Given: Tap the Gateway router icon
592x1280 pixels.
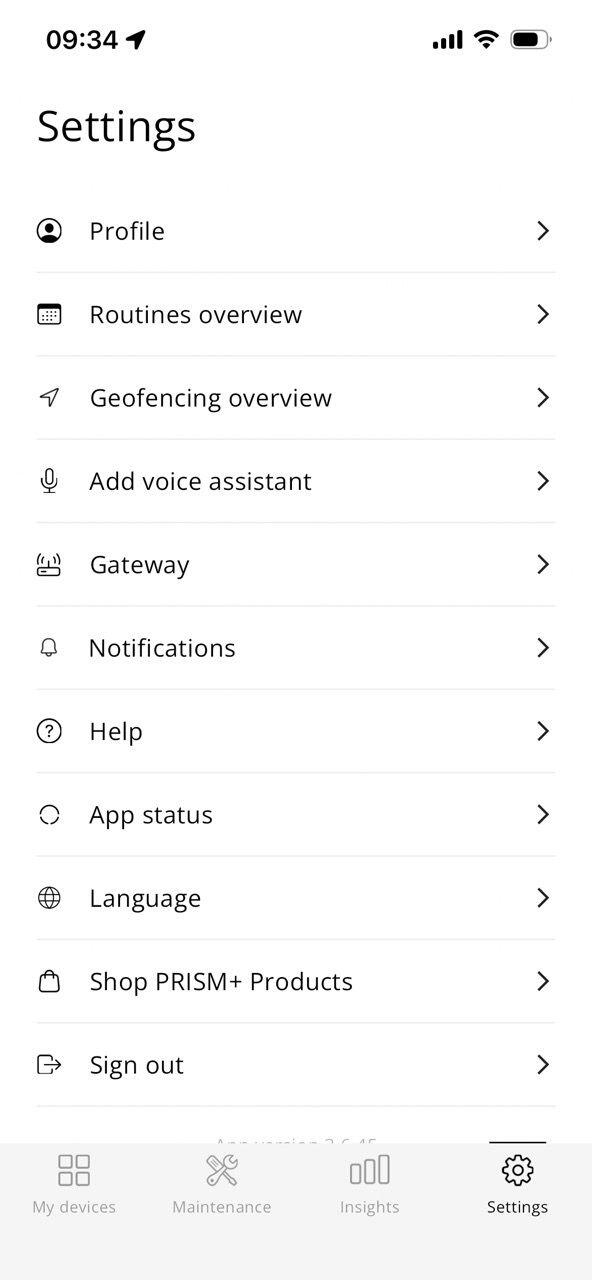Looking at the screenshot, I should 49,565.
